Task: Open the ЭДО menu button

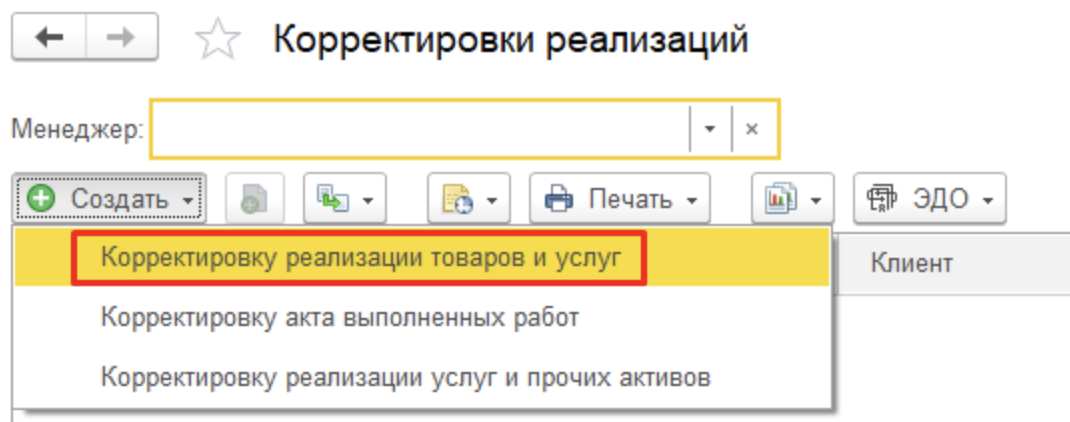Action: 928,199
